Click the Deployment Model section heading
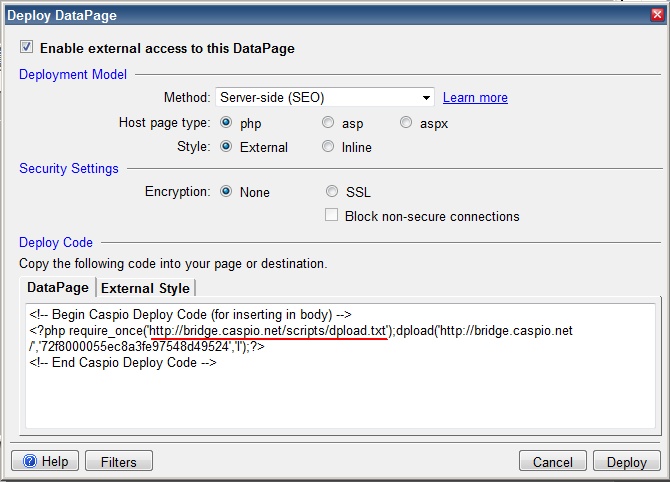Screen dimensions: 670x482 click(73, 74)
